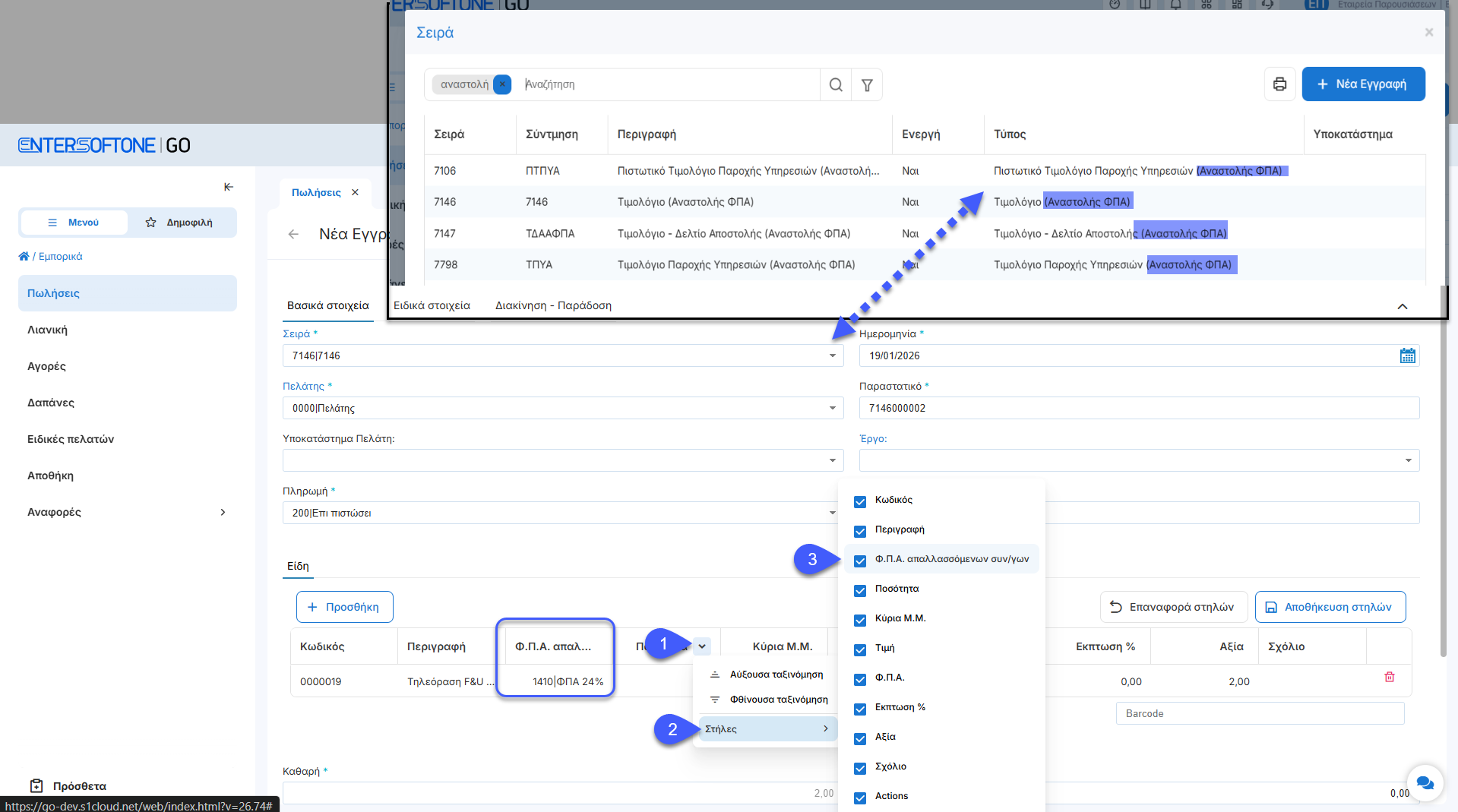Open the filter funnel icon

click(x=867, y=84)
